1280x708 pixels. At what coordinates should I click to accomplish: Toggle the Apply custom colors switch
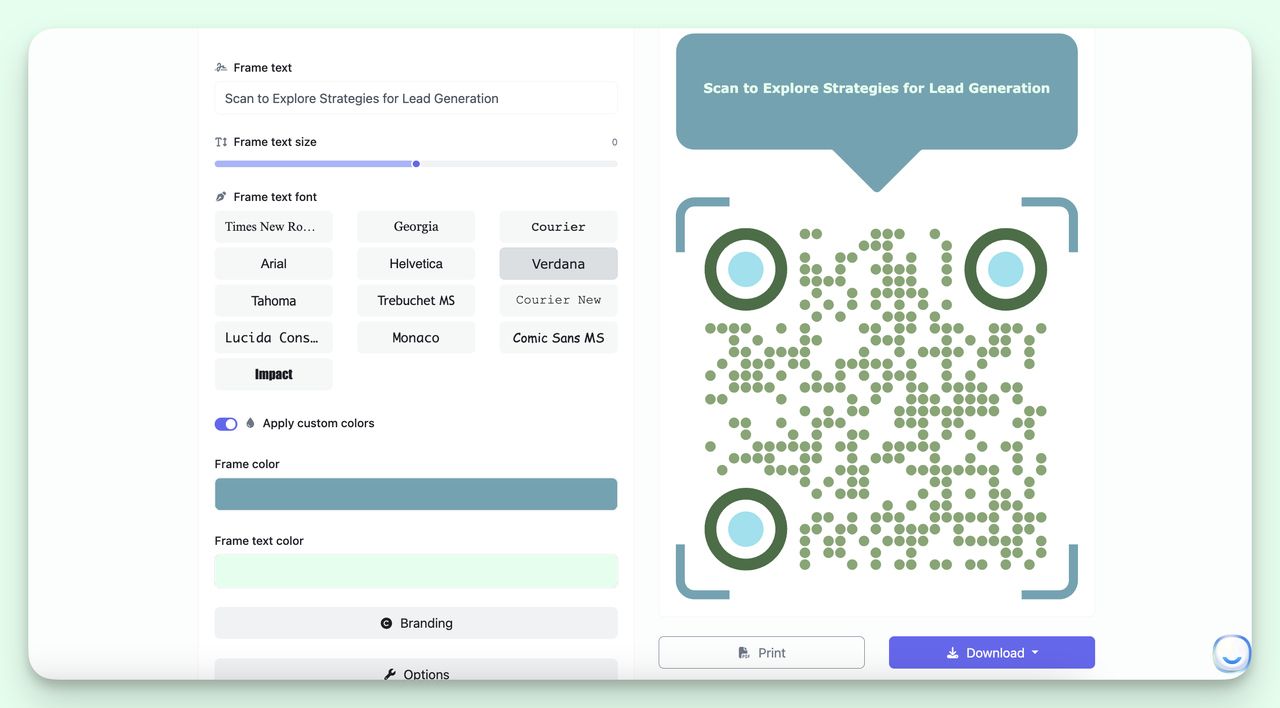(x=226, y=424)
